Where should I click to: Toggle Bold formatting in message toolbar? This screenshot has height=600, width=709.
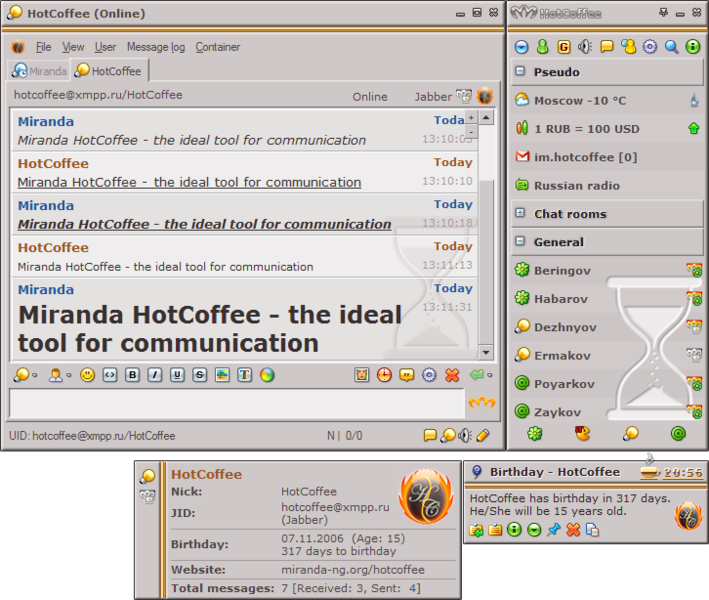pos(132,375)
